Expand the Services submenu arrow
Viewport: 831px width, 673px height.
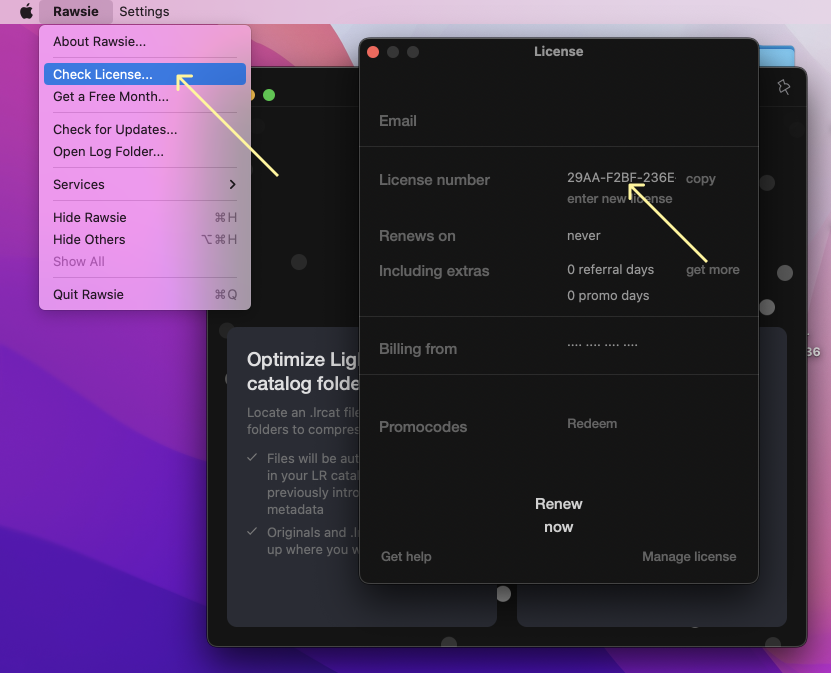pyautogui.click(x=232, y=184)
